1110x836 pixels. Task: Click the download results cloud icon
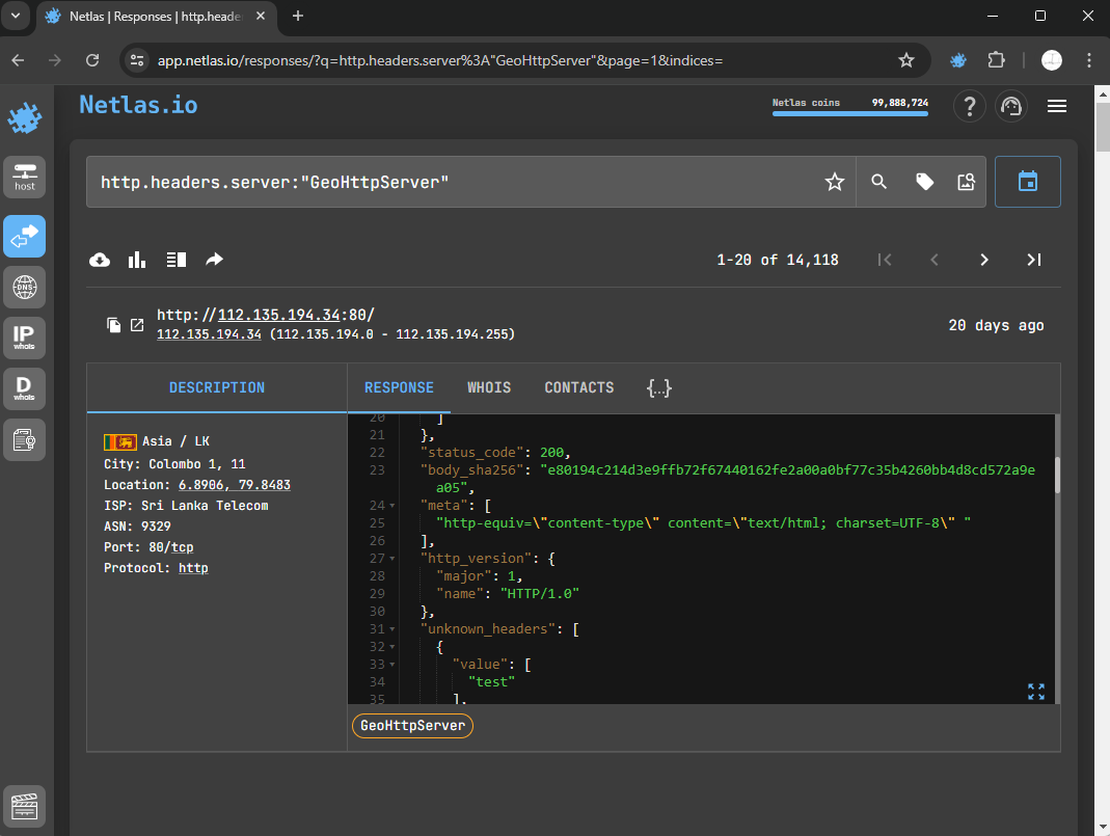[100, 260]
